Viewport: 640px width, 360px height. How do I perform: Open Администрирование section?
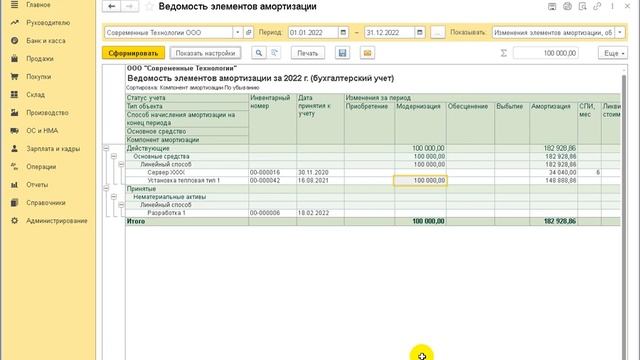[57, 220]
